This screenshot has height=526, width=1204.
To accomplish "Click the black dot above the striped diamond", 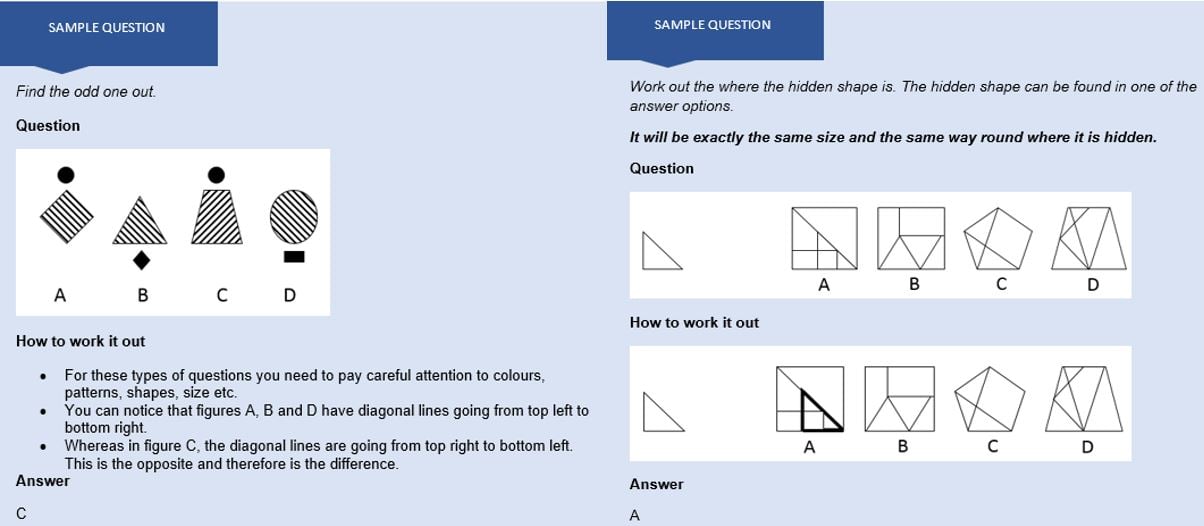I will click(x=66, y=175).
